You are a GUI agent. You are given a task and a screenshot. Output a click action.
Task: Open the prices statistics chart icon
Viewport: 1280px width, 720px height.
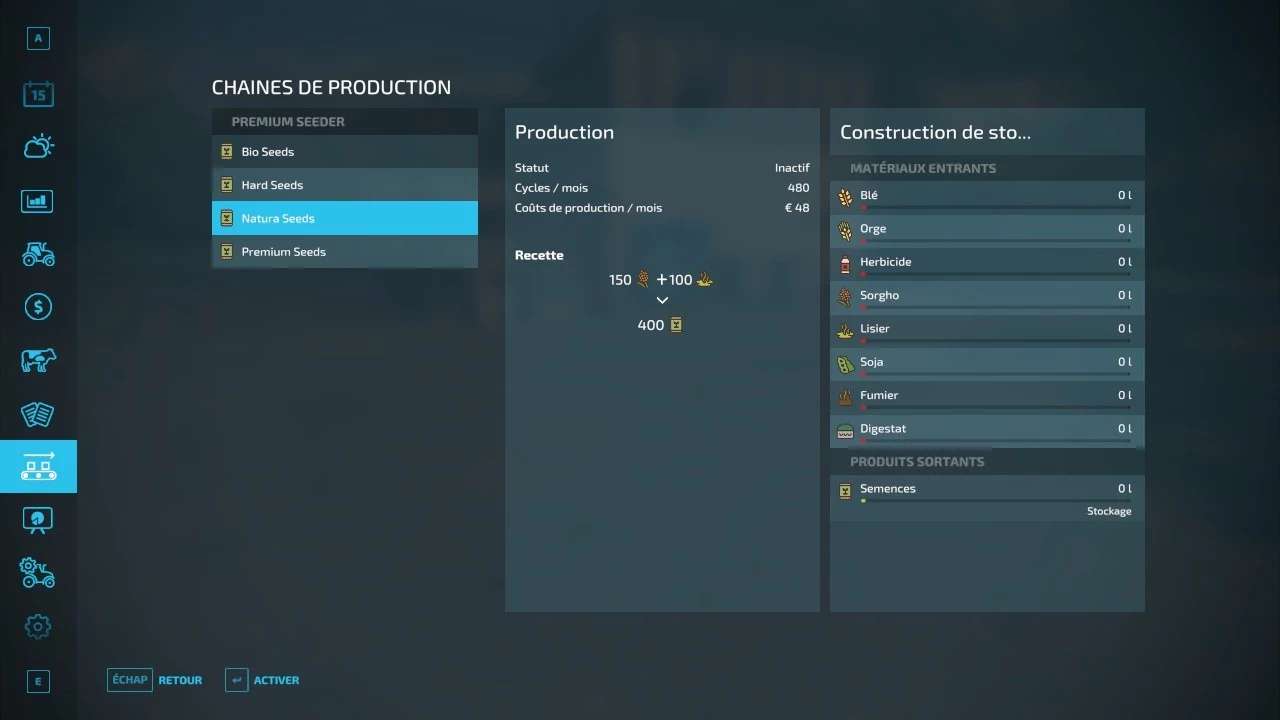pos(38,201)
